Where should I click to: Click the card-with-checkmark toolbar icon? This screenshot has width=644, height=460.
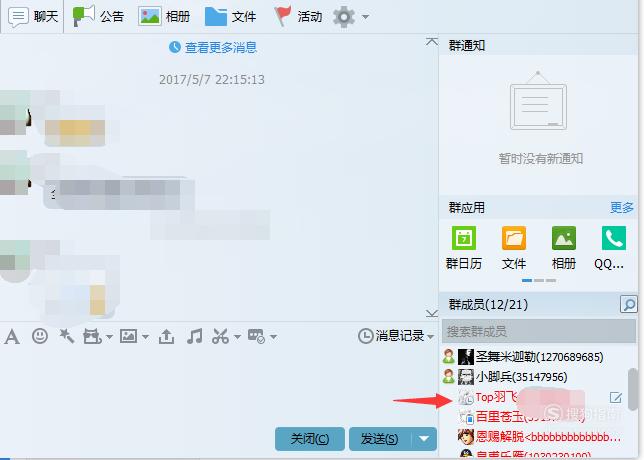pos(256,336)
